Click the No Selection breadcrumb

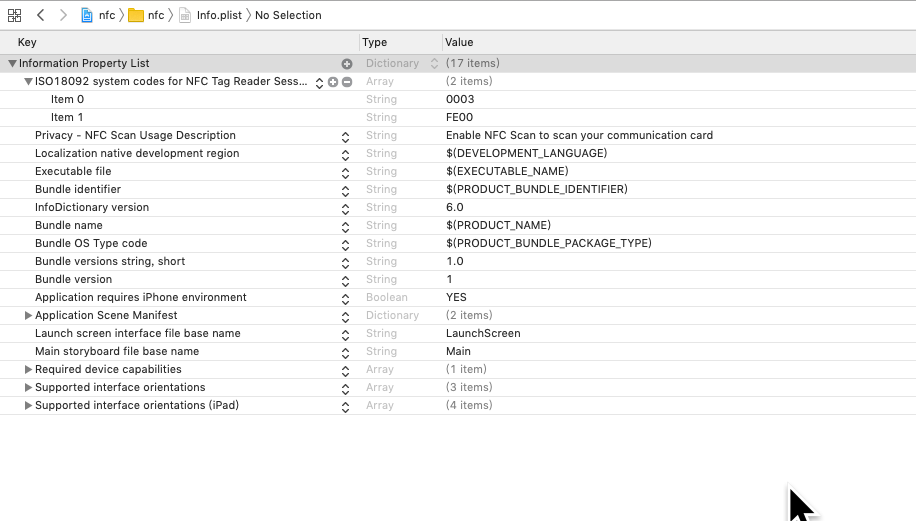288,15
